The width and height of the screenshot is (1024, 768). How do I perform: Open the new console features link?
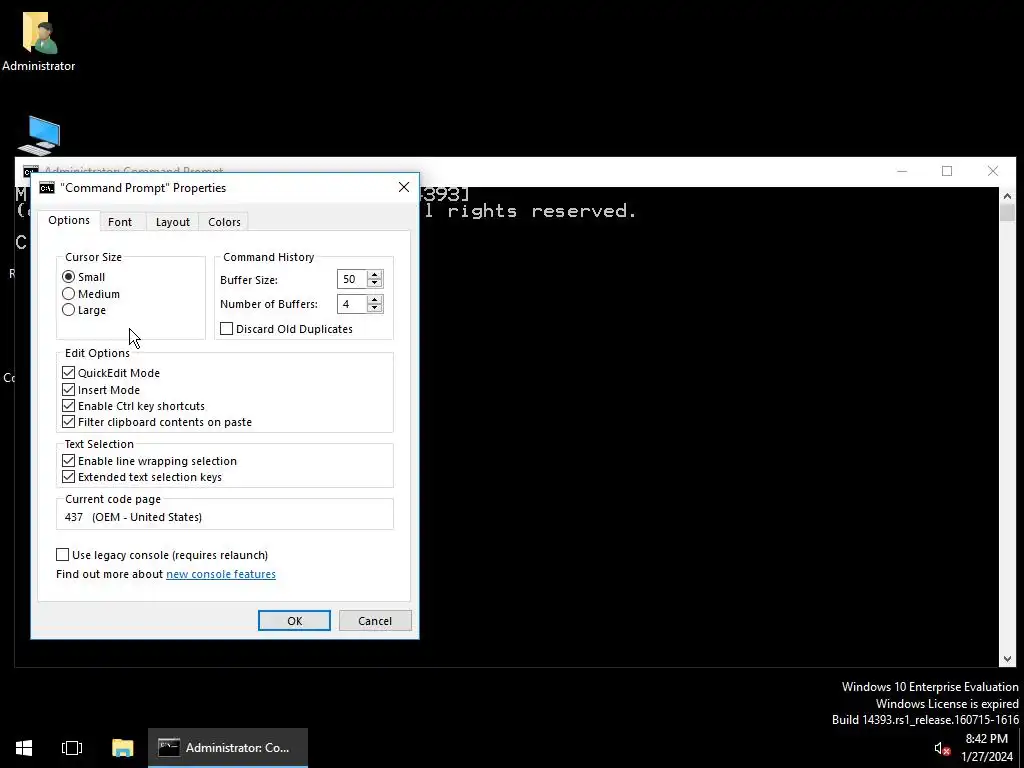tap(221, 574)
